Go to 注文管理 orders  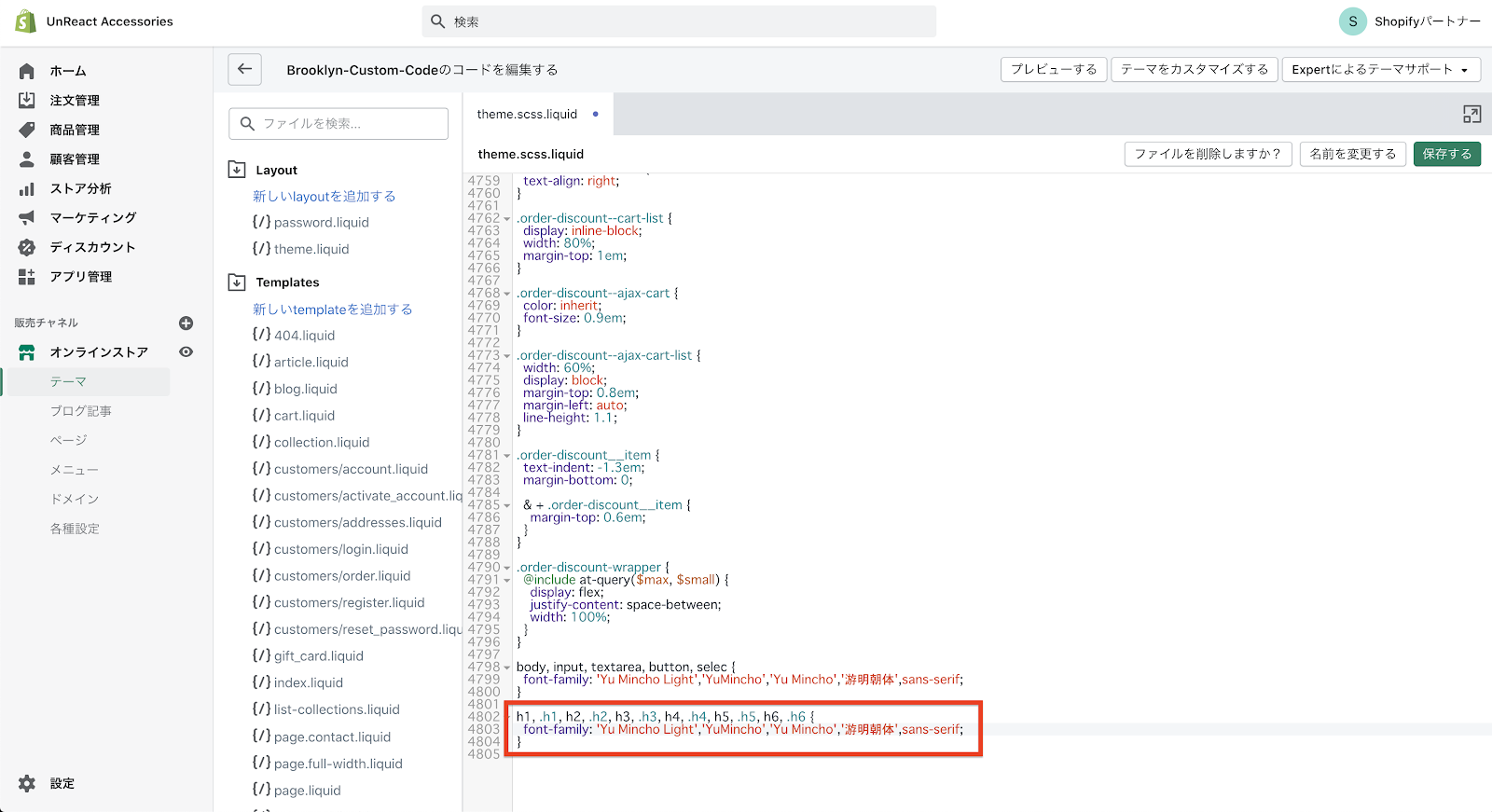pyautogui.click(x=74, y=101)
